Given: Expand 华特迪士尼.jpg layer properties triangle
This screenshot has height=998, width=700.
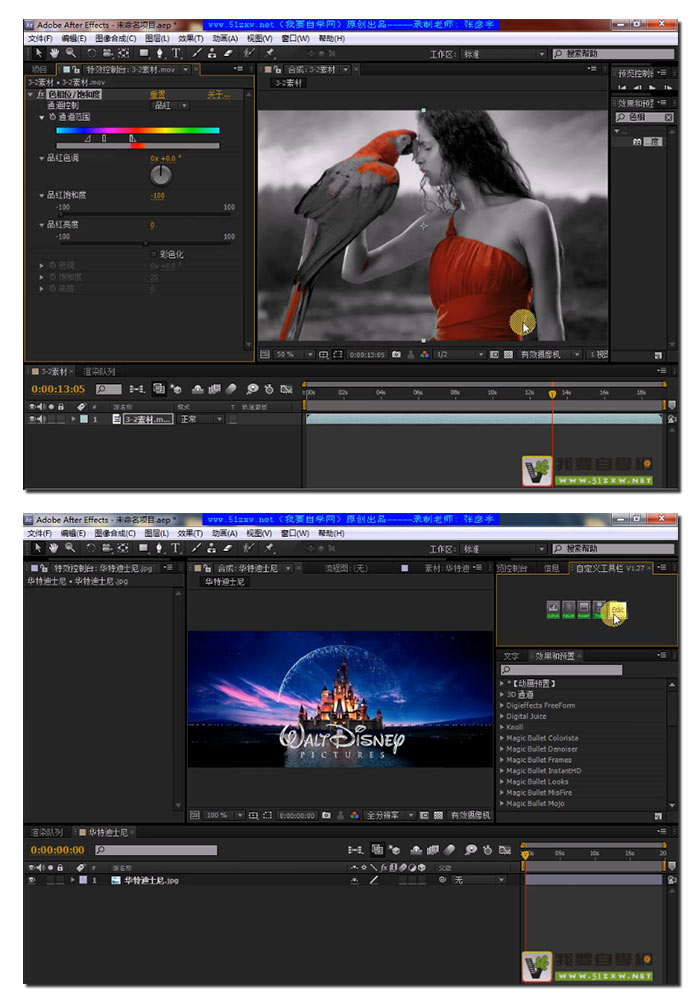Looking at the screenshot, I should click(73, 880).
